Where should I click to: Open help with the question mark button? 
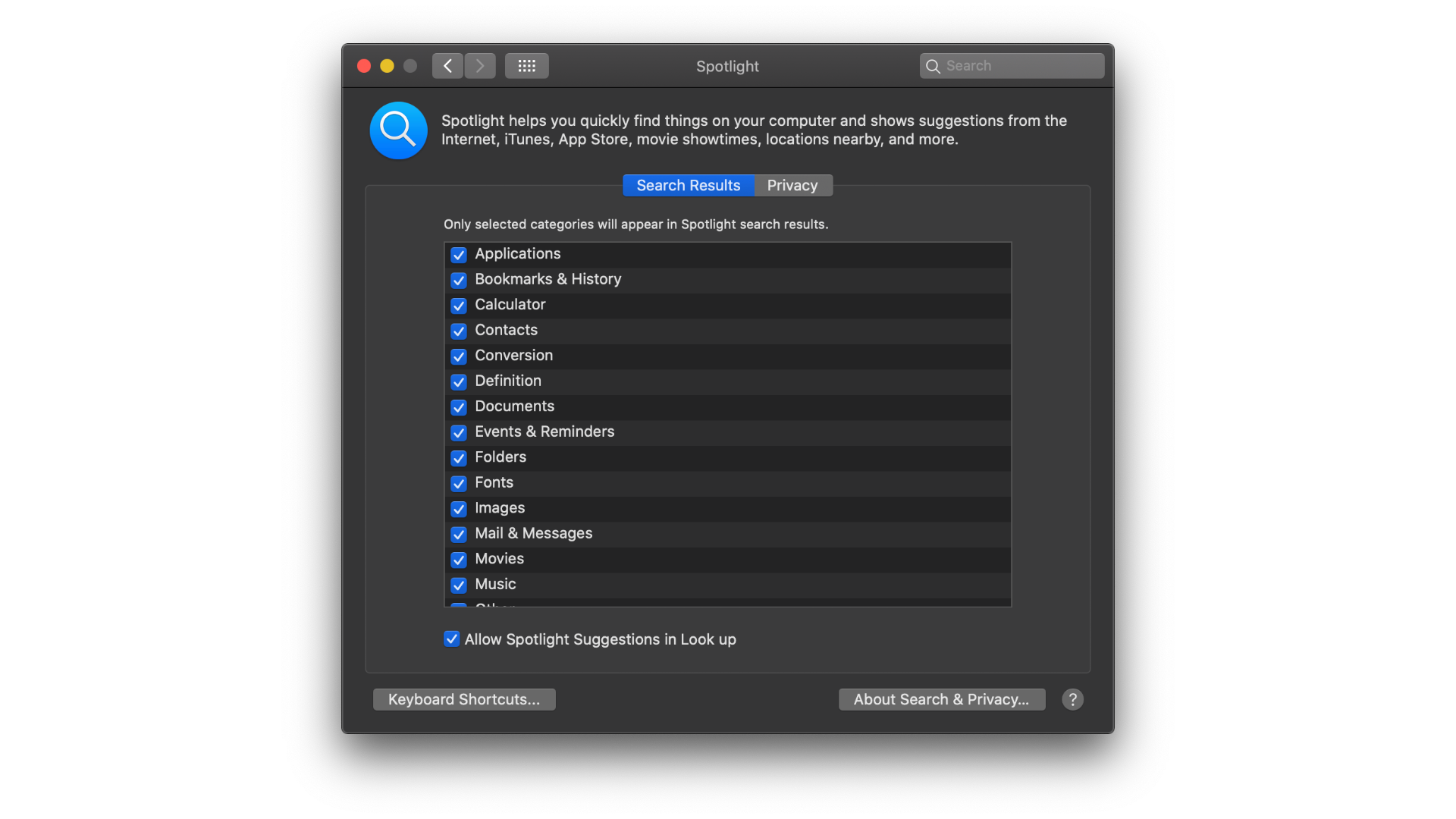pyautogui.click(x=1072, y=699)
